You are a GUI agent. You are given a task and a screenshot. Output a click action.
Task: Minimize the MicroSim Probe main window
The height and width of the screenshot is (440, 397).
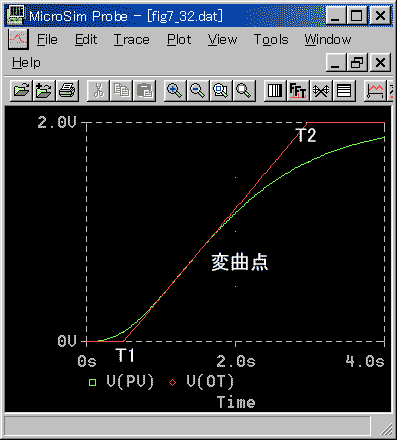coord(336,15)
